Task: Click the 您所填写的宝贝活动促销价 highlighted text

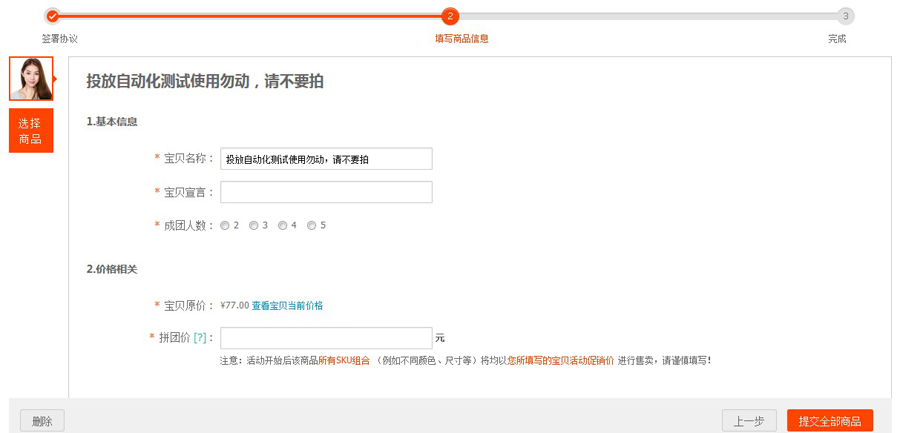Action: tap(561, 361)
